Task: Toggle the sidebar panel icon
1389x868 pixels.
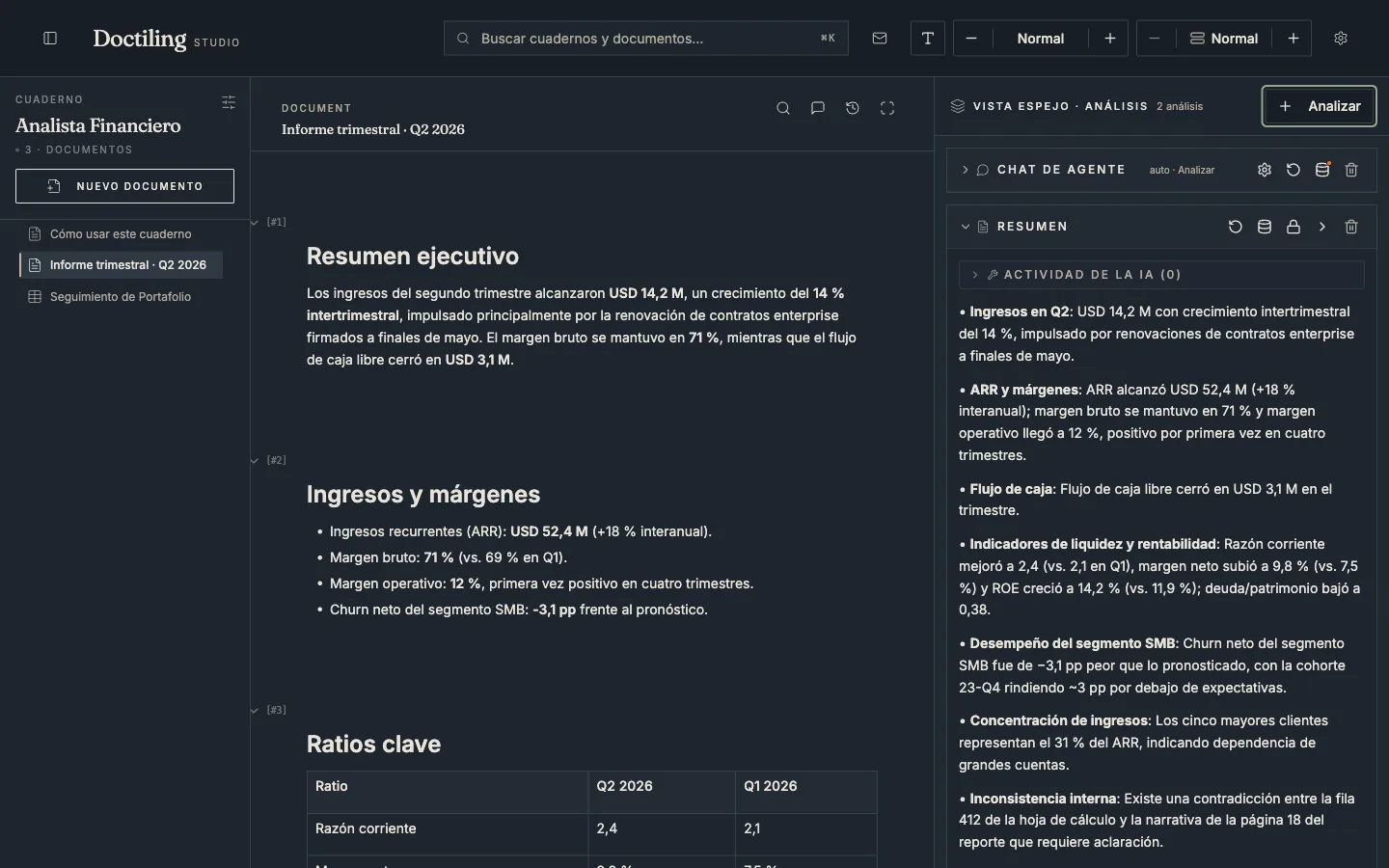Action: (x=50, y=39)
